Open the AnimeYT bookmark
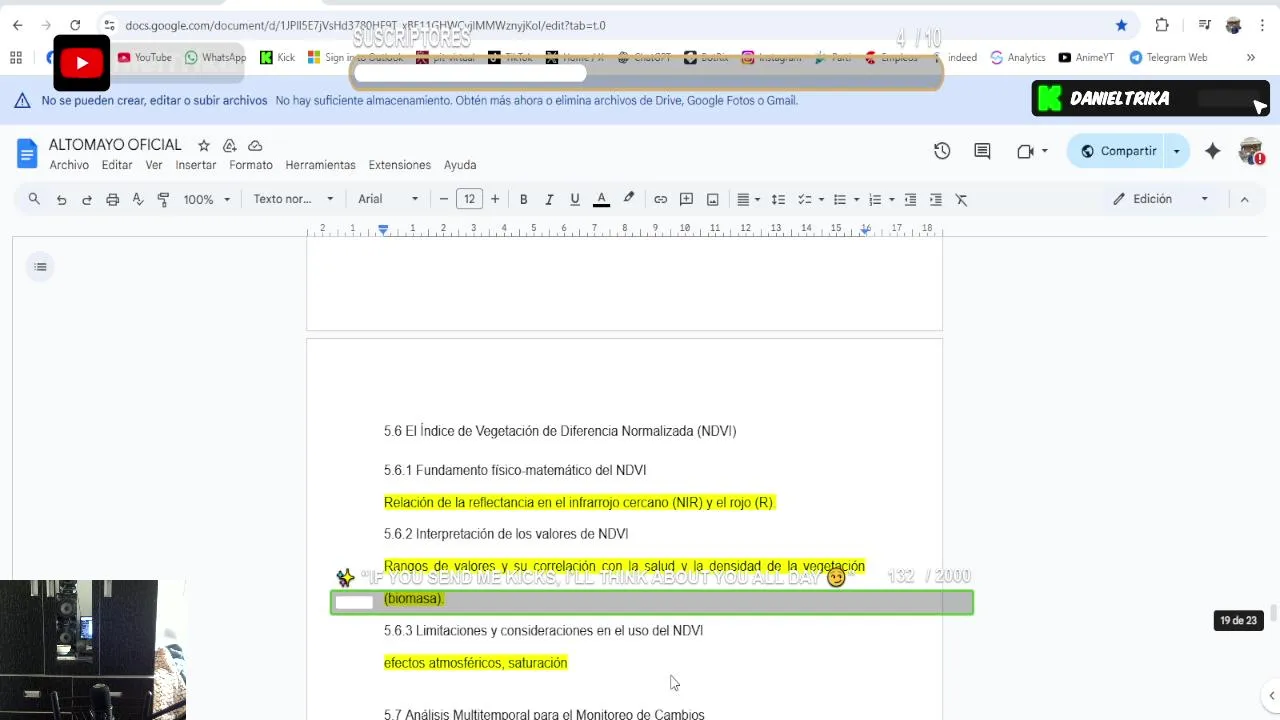The image size is (1280, 720). point(1086,58)
